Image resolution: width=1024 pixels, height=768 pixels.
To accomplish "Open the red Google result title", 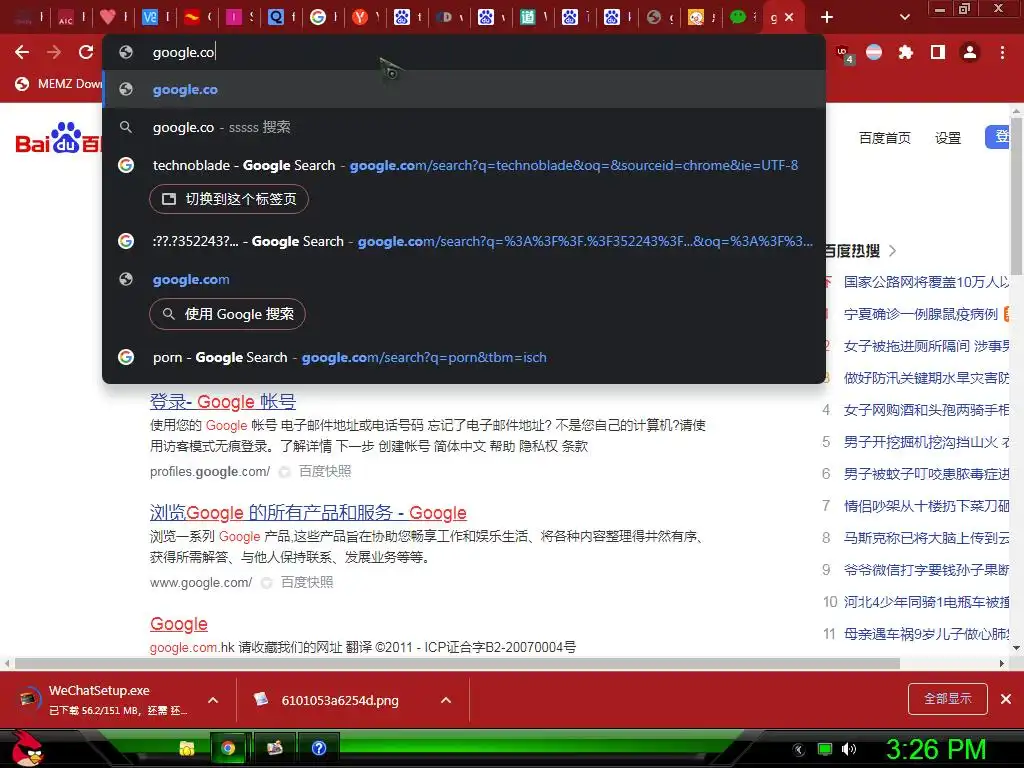I will 179,624.
